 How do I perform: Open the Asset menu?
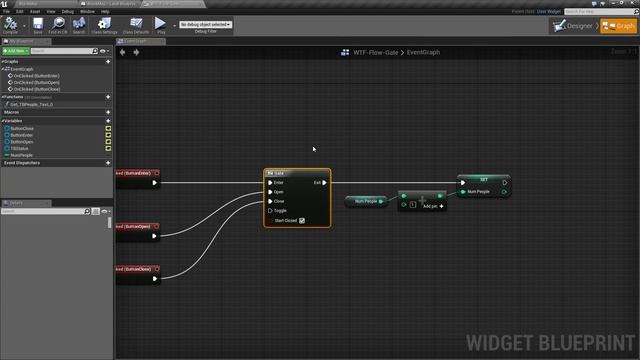[x=35, y=11]
